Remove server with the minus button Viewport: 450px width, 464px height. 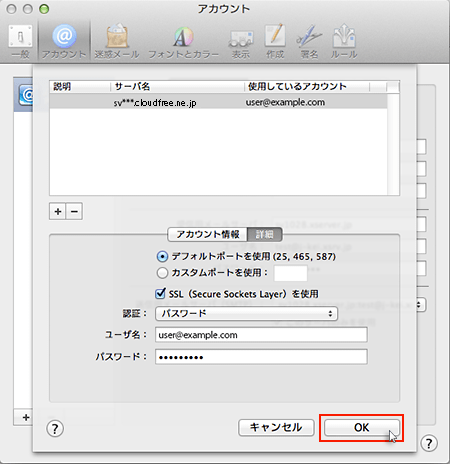(x=74, y=211)
